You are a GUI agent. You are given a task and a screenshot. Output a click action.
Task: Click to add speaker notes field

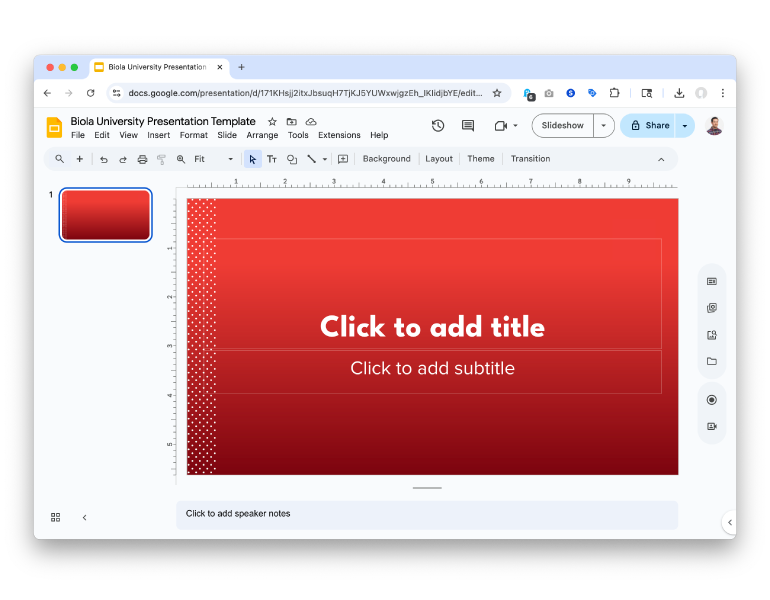427,515
